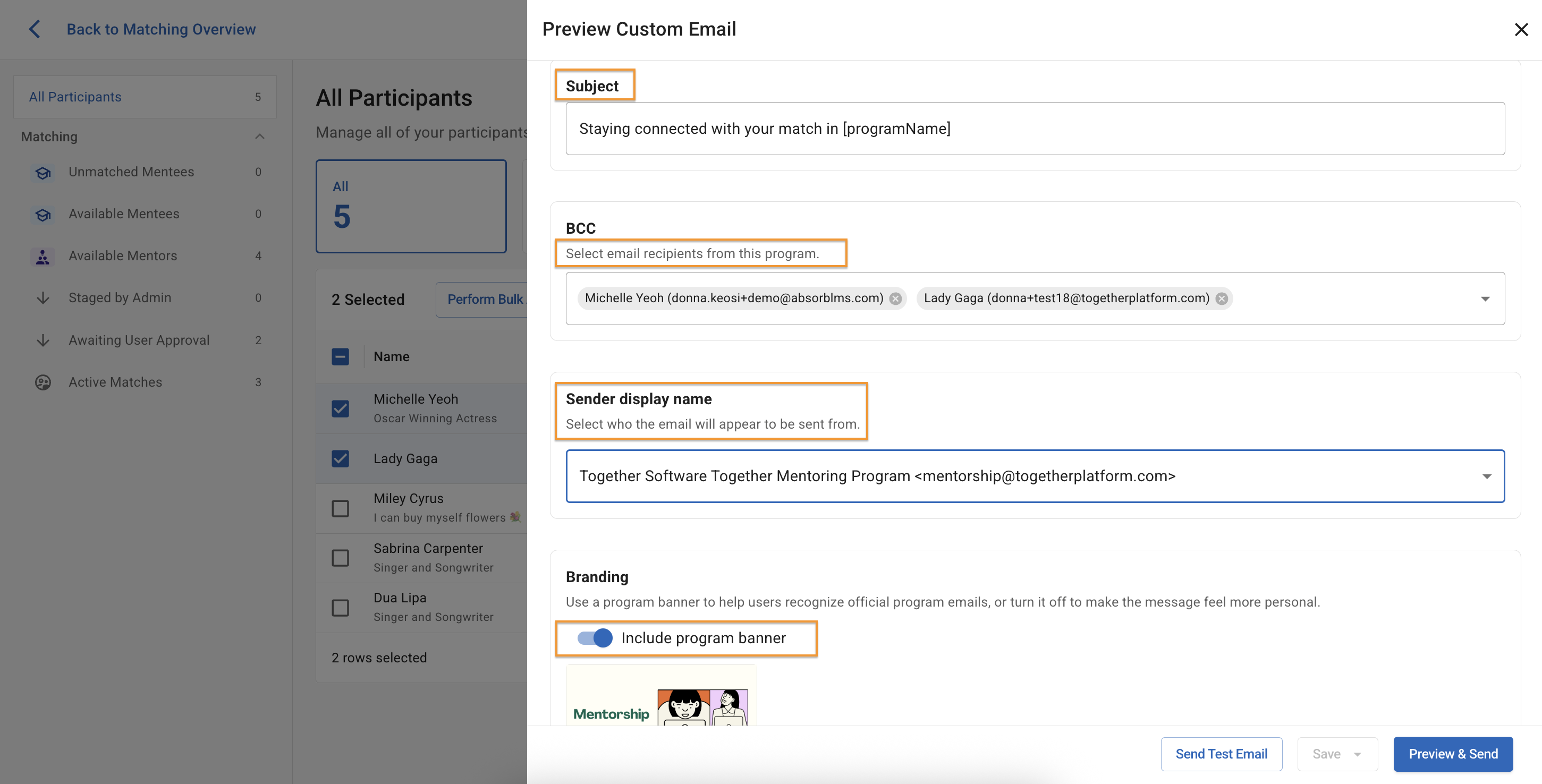Viewport: 1542px width, 784px height.
Task: Click the Subject text field
Action: click(x=1035, y=129)
